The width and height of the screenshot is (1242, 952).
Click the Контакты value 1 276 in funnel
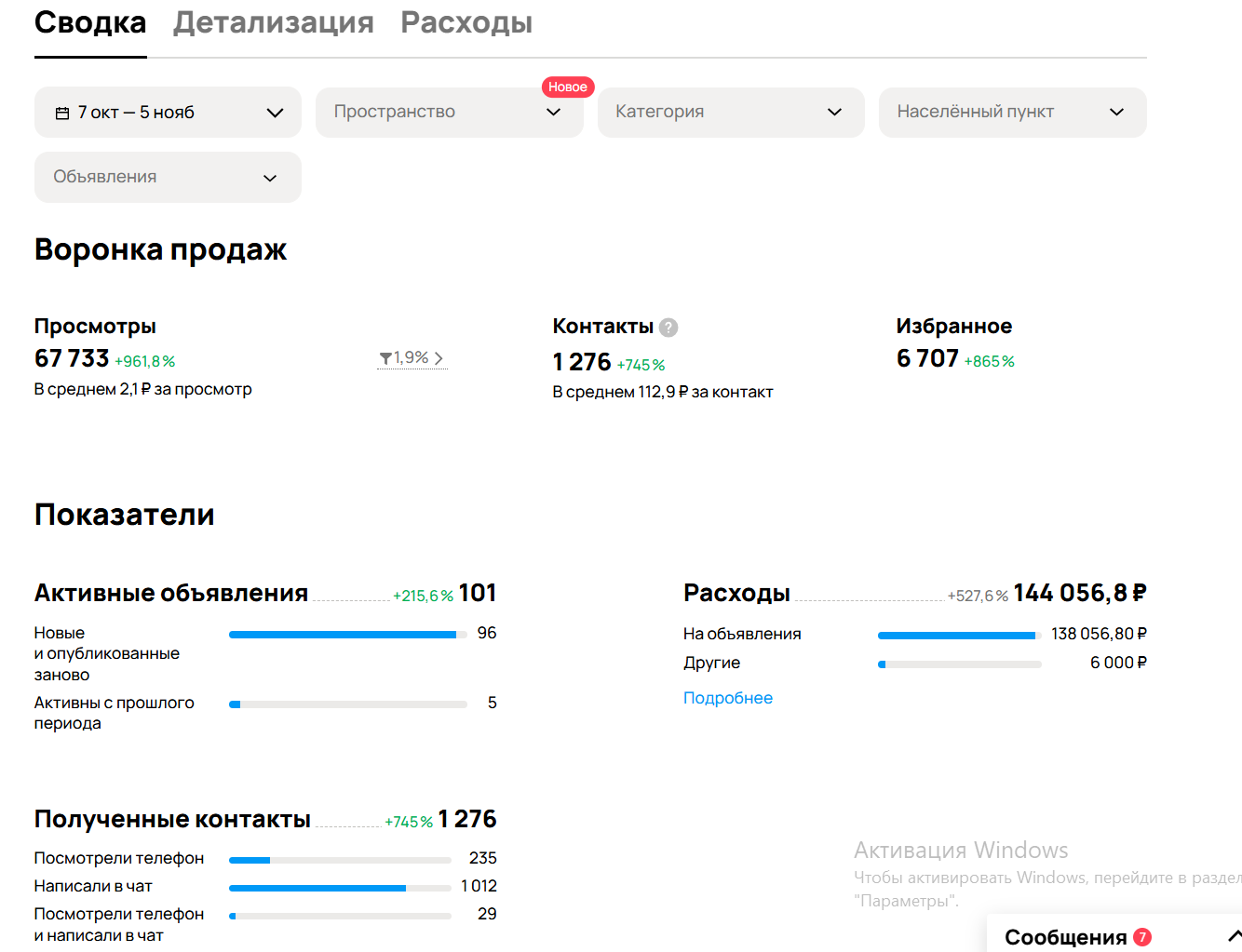click(x=582, y=362)
